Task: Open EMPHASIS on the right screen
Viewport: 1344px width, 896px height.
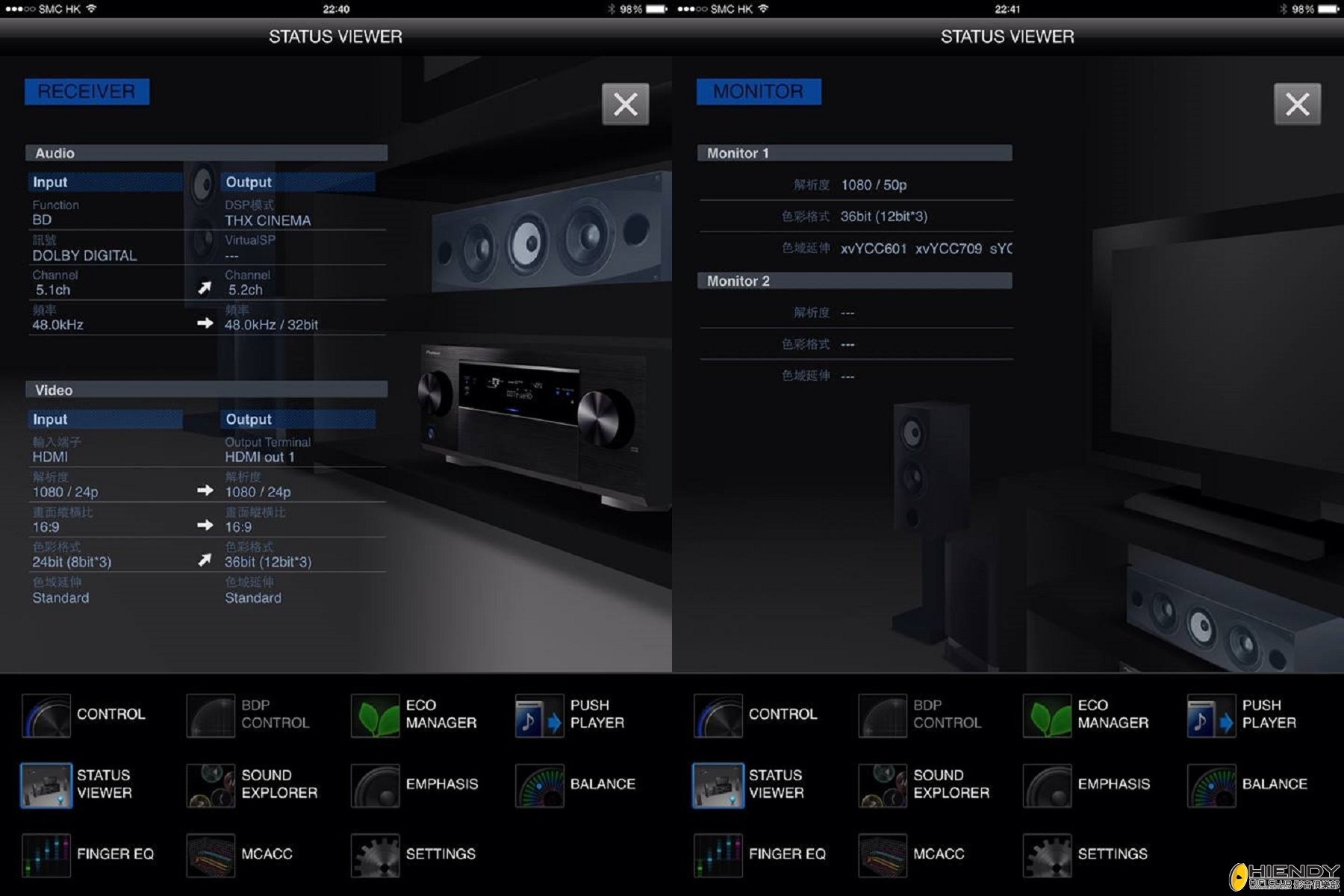Action: point(1048,785)
